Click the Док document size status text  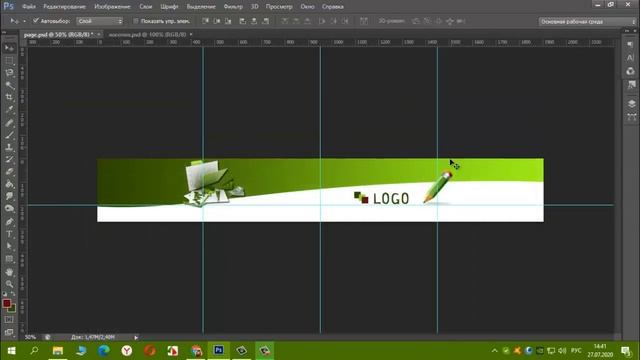93,338
